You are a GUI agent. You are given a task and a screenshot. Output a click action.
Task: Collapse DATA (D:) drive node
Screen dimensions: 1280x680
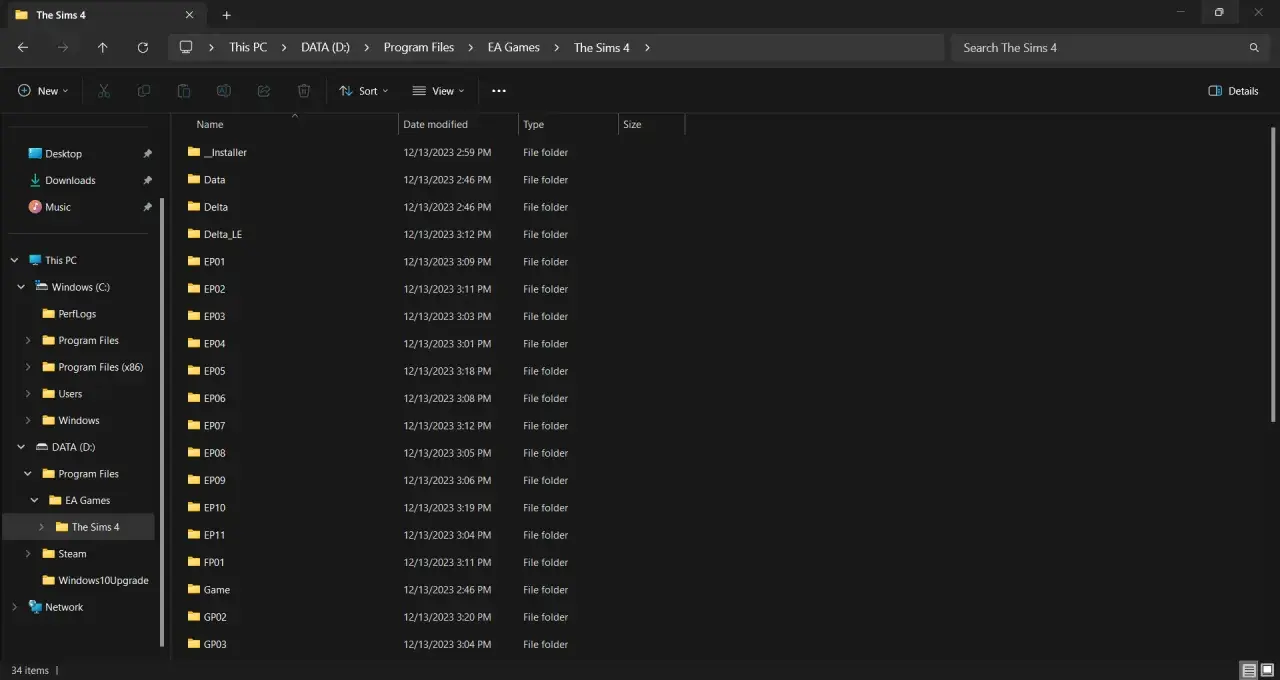pyautogui.click(x=21, y=447)
